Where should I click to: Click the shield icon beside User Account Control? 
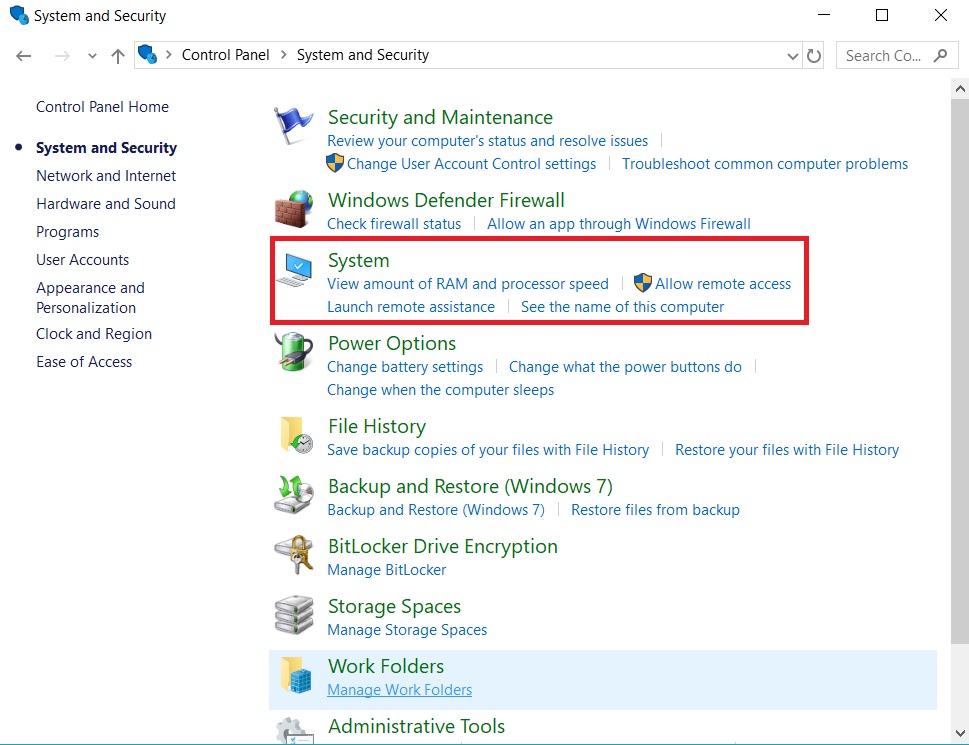(334, 163)
